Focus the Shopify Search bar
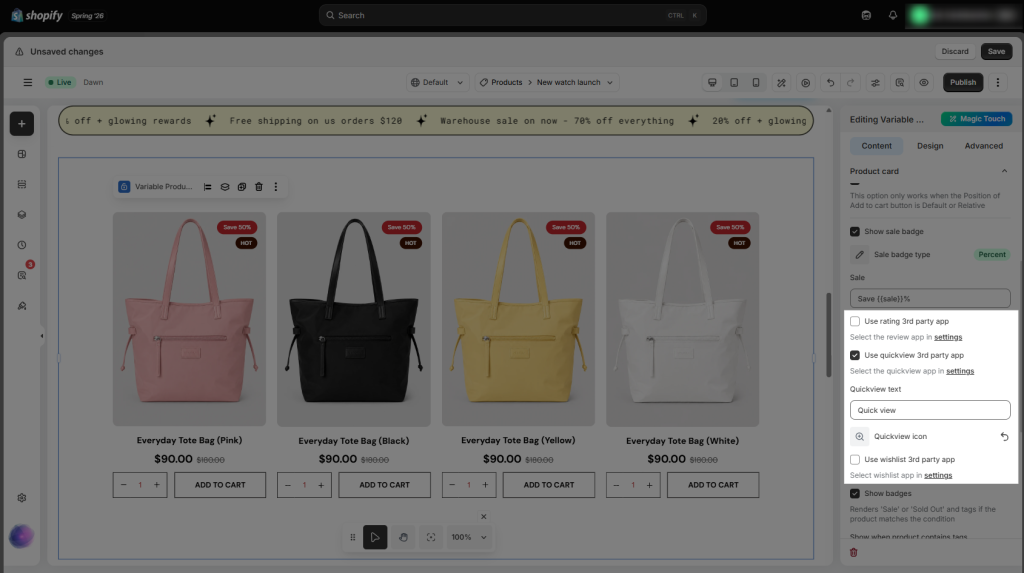The image size is (1024, 573). [513, 15]
